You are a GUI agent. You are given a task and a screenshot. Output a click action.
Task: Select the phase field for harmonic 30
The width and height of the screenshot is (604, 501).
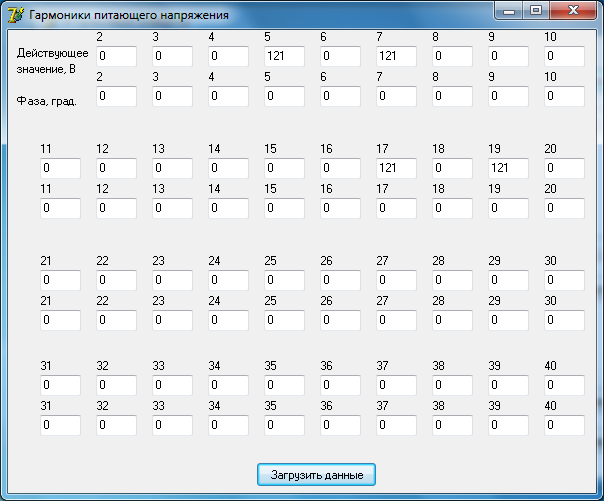tap(564, 320)
